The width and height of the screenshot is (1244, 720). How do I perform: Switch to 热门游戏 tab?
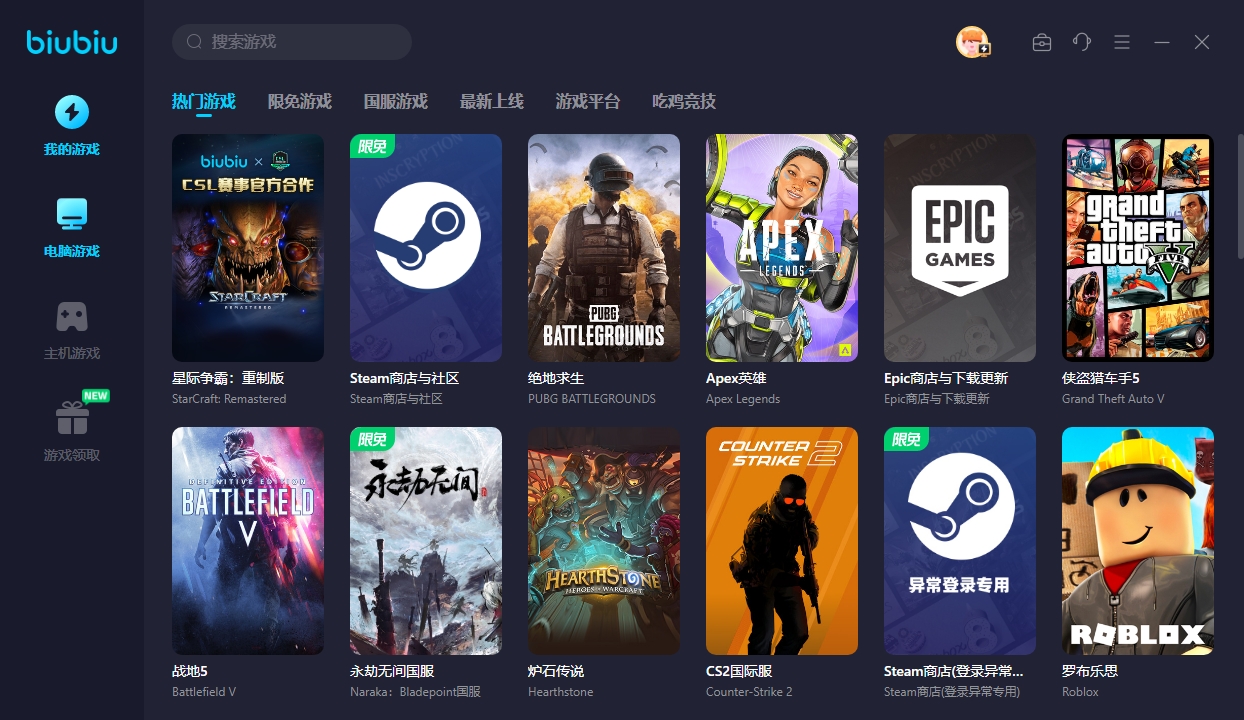point(203,101)
